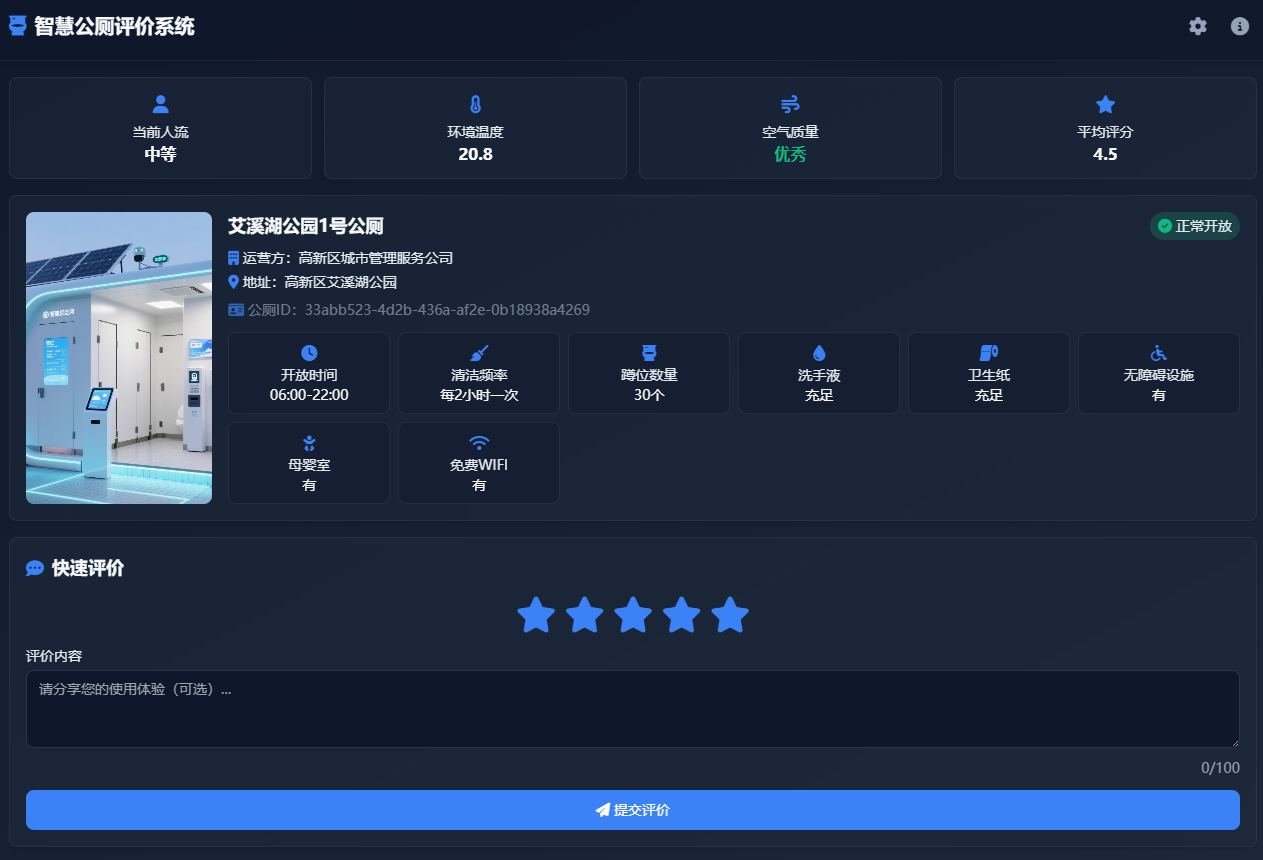This screenshot has width=1263, height=860.
Task: Click the 中等 crowd level value
Action: (160, 154)
